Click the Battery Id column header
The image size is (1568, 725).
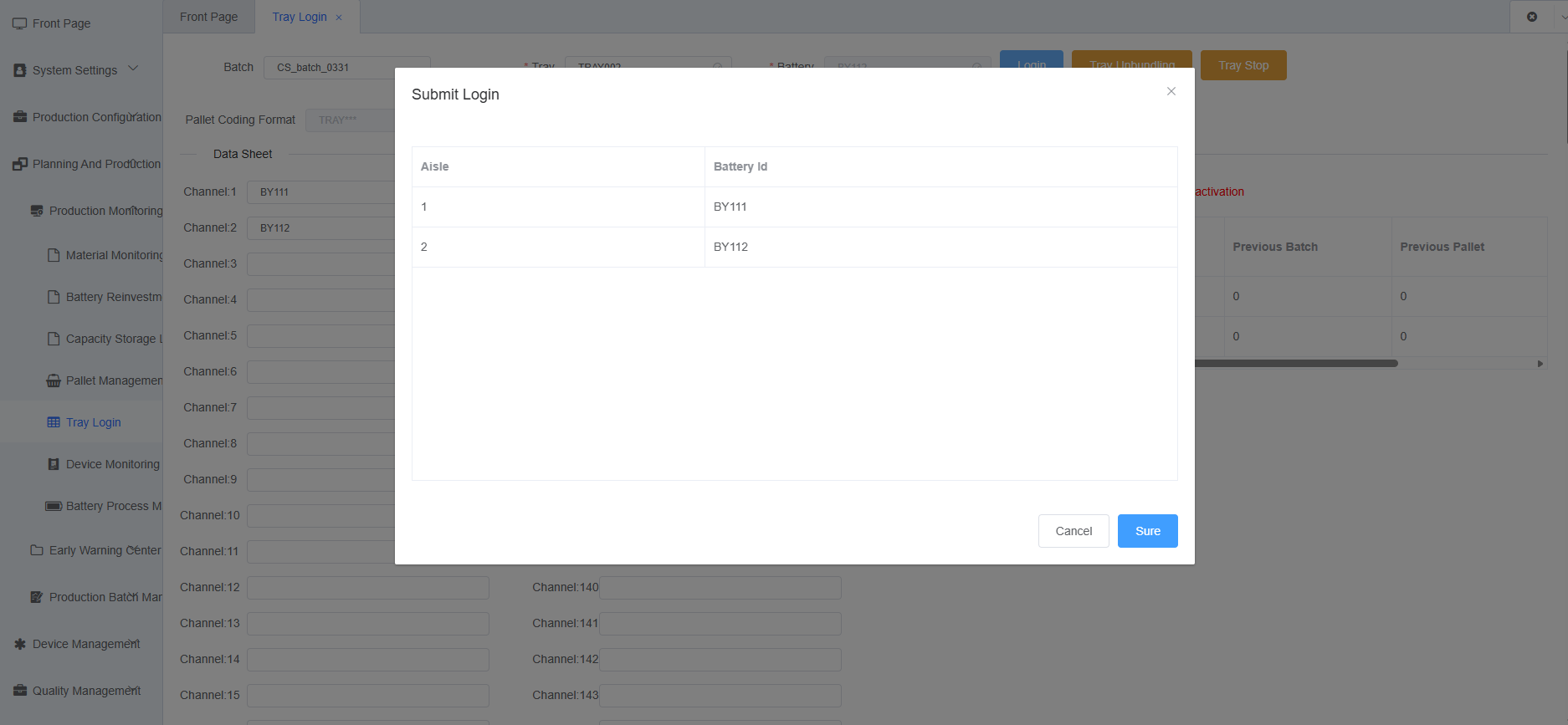pos(941,166)
